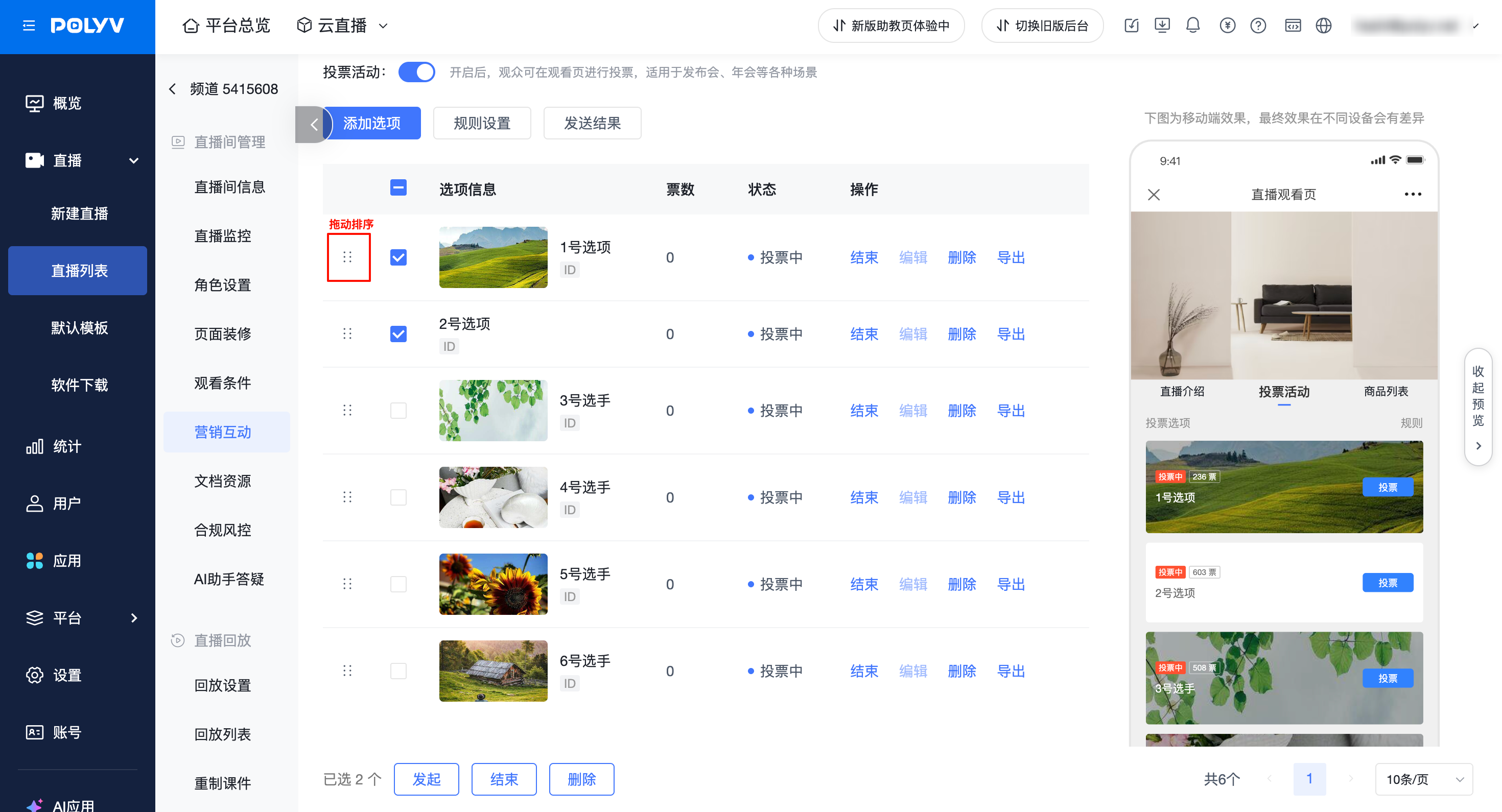Go to page 1 in the pagination
Viewport: 1502px width, 812px height.
1309,779
